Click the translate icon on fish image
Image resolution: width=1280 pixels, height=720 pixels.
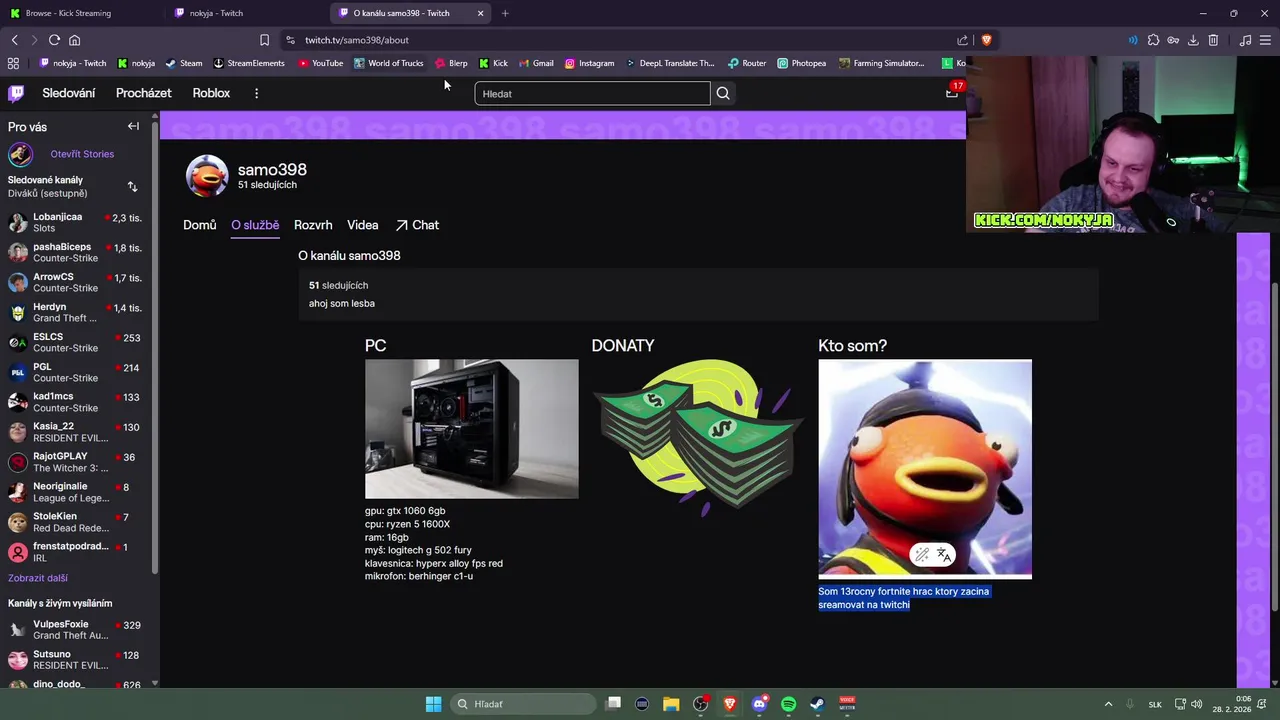943,555
